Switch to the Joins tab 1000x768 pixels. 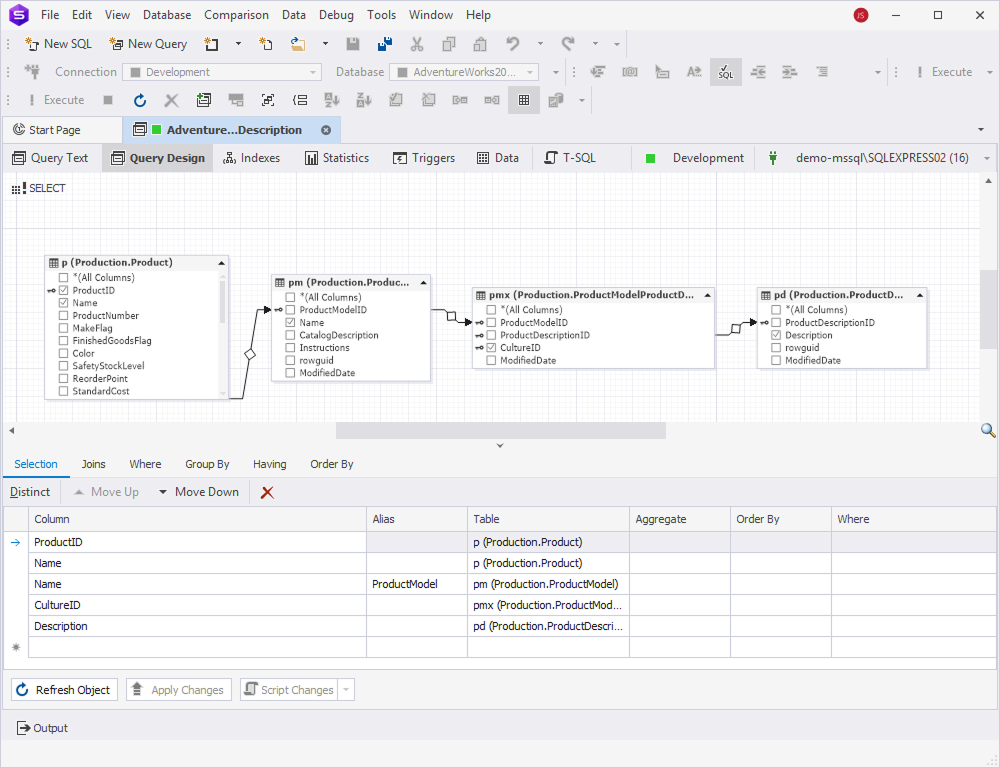(94, 464)
